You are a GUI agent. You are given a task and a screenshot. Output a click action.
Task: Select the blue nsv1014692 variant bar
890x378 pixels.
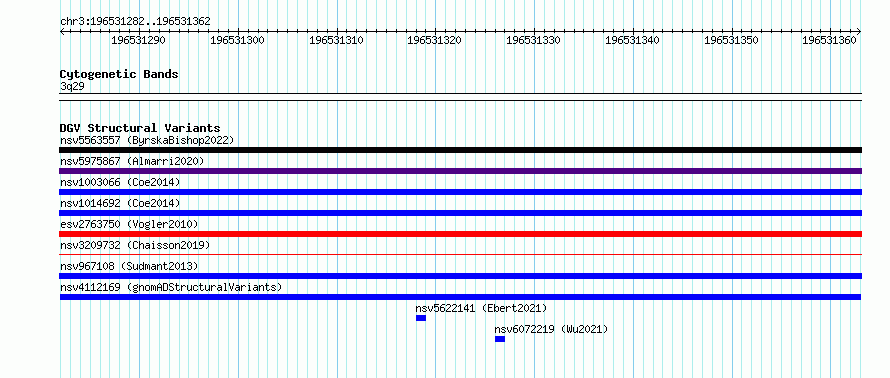point(460,213)
